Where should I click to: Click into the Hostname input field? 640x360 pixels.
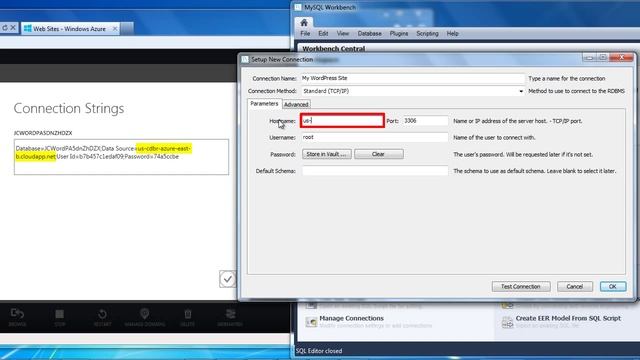[x=342, y=121]
